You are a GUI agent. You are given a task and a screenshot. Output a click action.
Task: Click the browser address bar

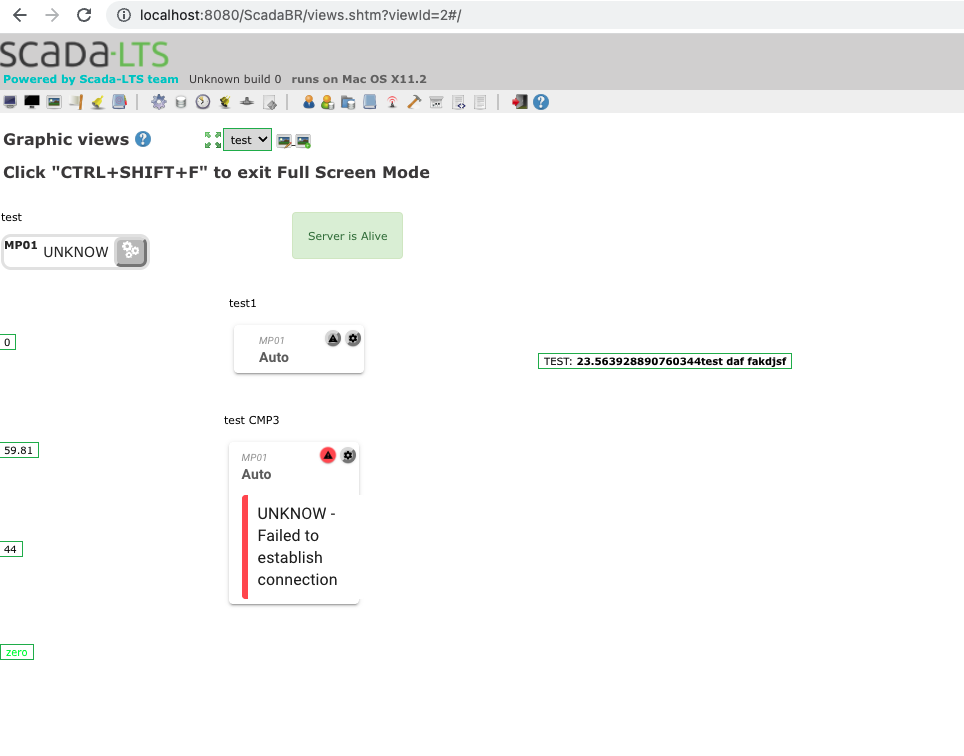click(400, 16)
